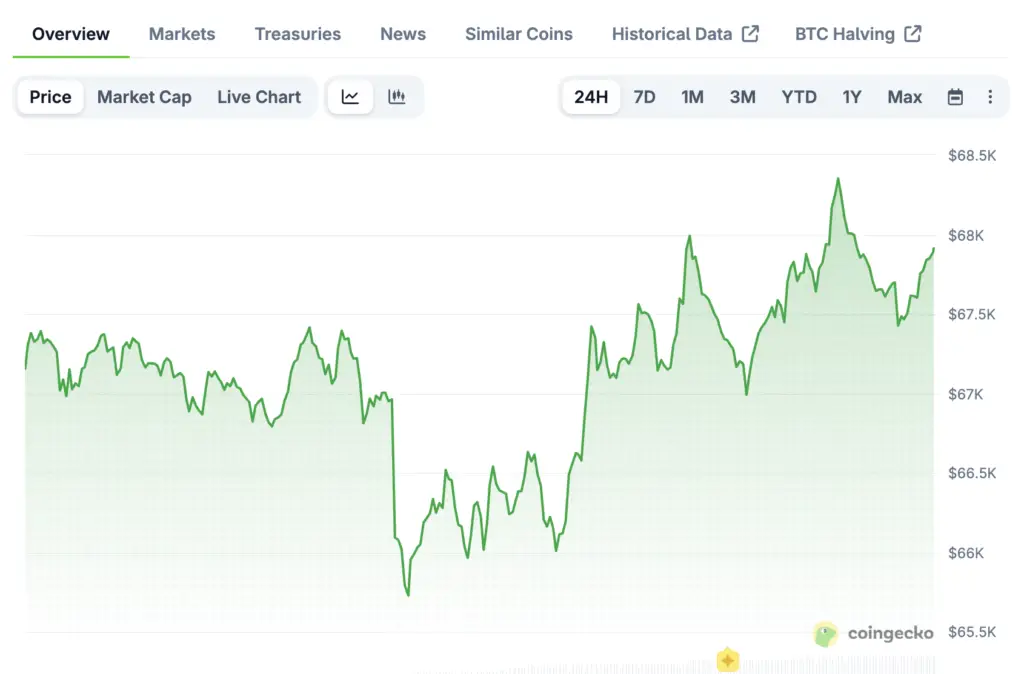Switch to the Treasuries tab
Image resolution: width=1024 pixels, height=674 pixels.
tap(297, 34)
